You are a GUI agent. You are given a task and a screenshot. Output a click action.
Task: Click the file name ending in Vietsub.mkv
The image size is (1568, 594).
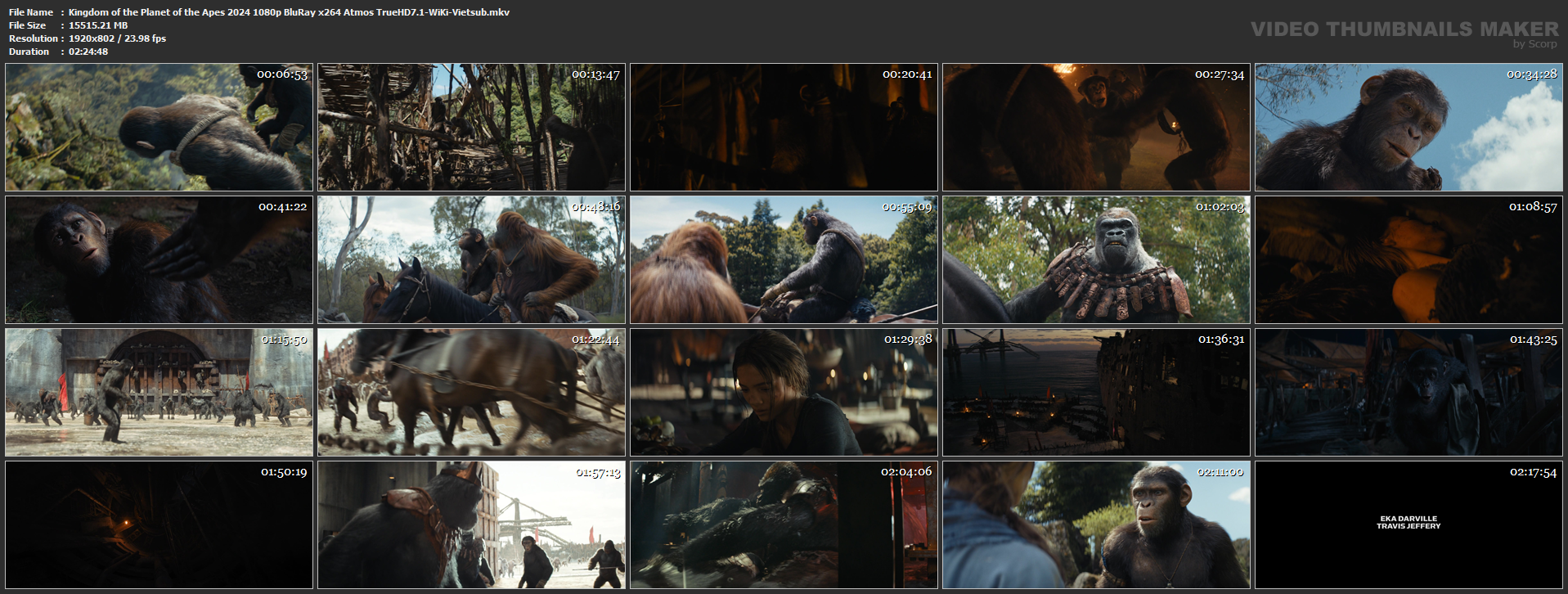(289, 12)
